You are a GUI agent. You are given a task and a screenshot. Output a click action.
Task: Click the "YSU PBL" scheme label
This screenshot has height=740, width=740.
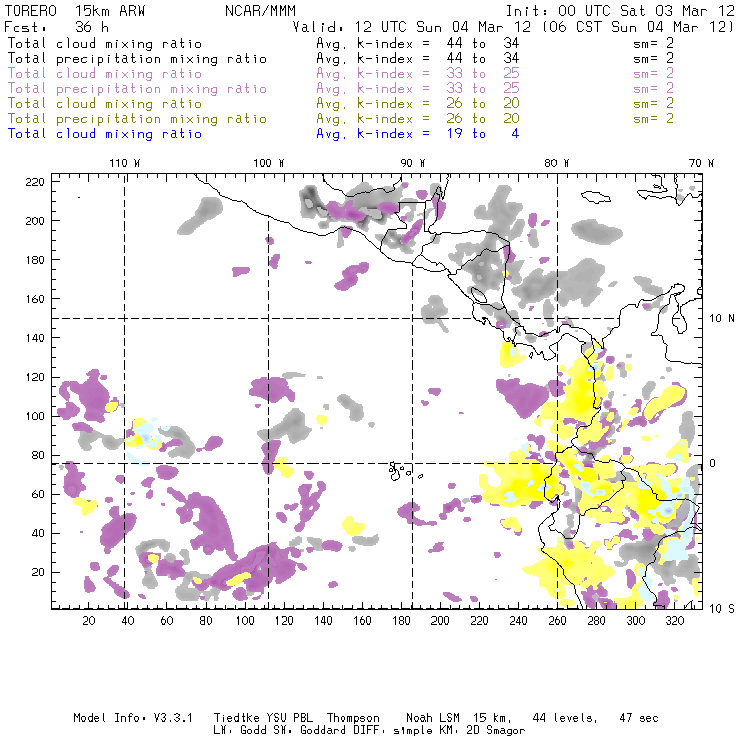click(289, 718)
